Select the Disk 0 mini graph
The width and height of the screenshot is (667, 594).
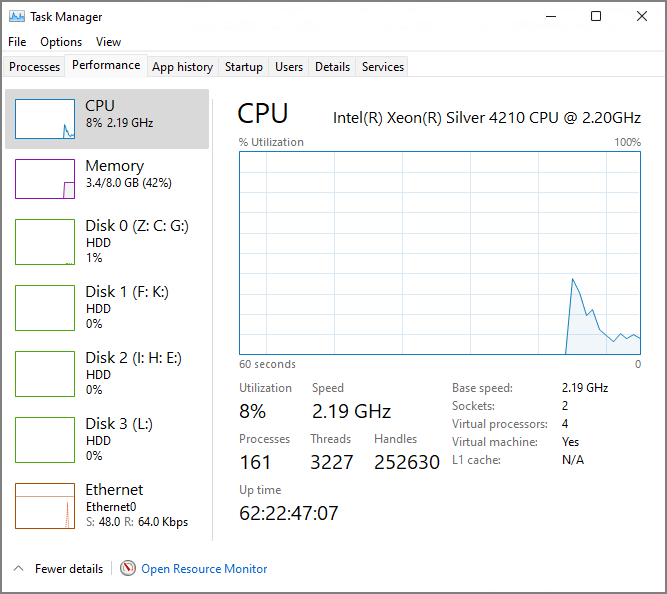[x=45, y=242]
